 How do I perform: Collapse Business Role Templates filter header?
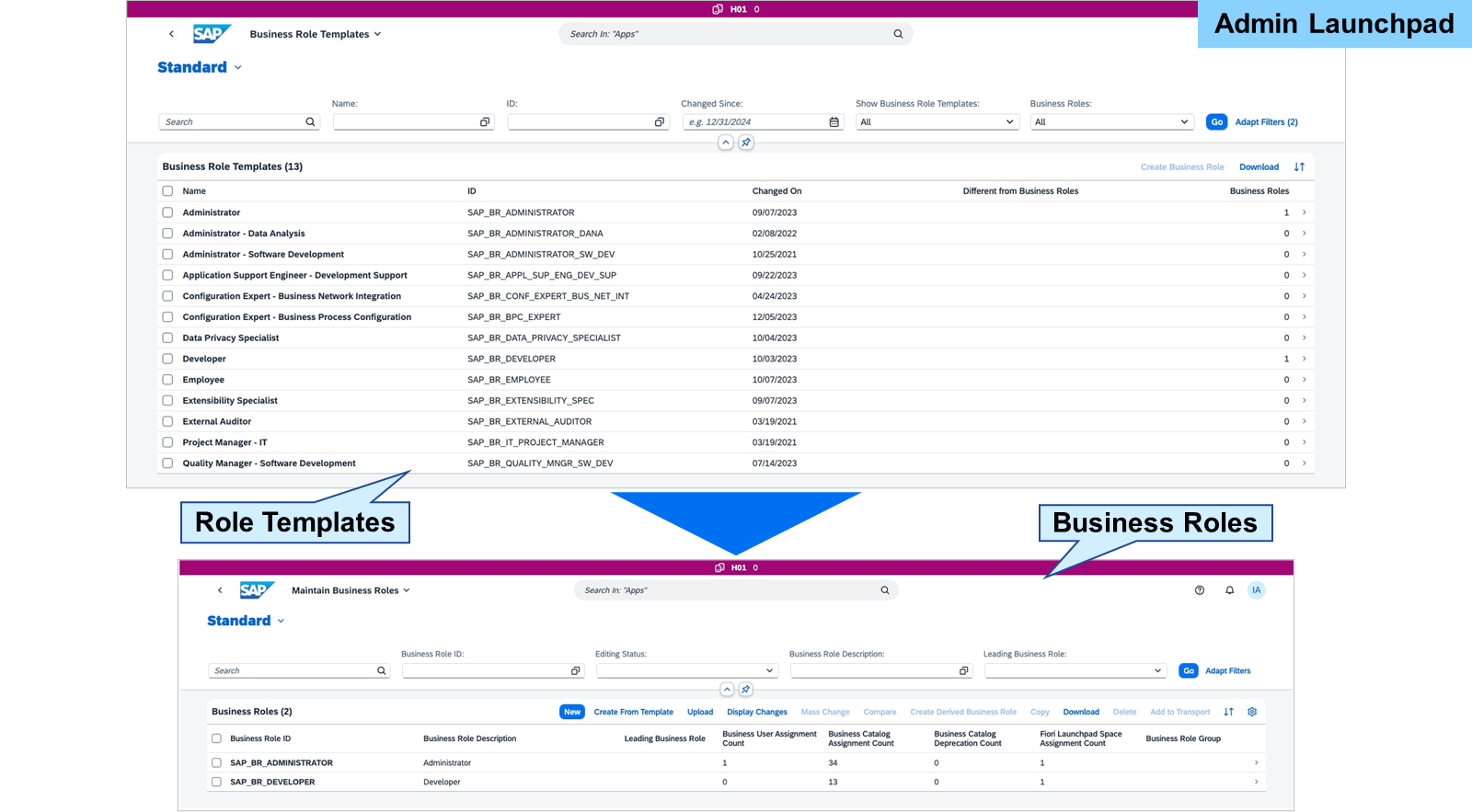pos(726,143)
